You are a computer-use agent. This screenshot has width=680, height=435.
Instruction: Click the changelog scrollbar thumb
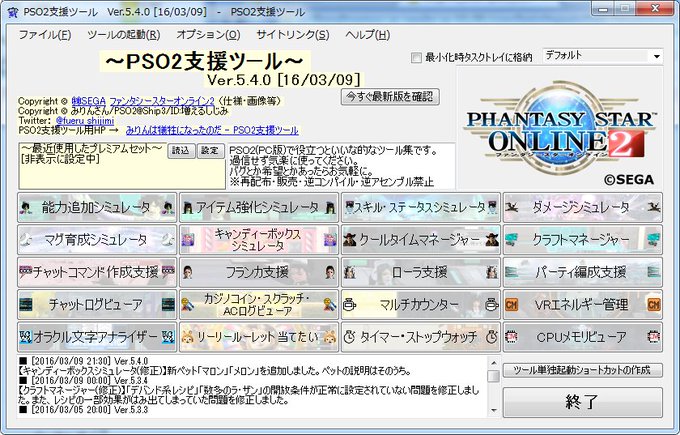point(493,376)
